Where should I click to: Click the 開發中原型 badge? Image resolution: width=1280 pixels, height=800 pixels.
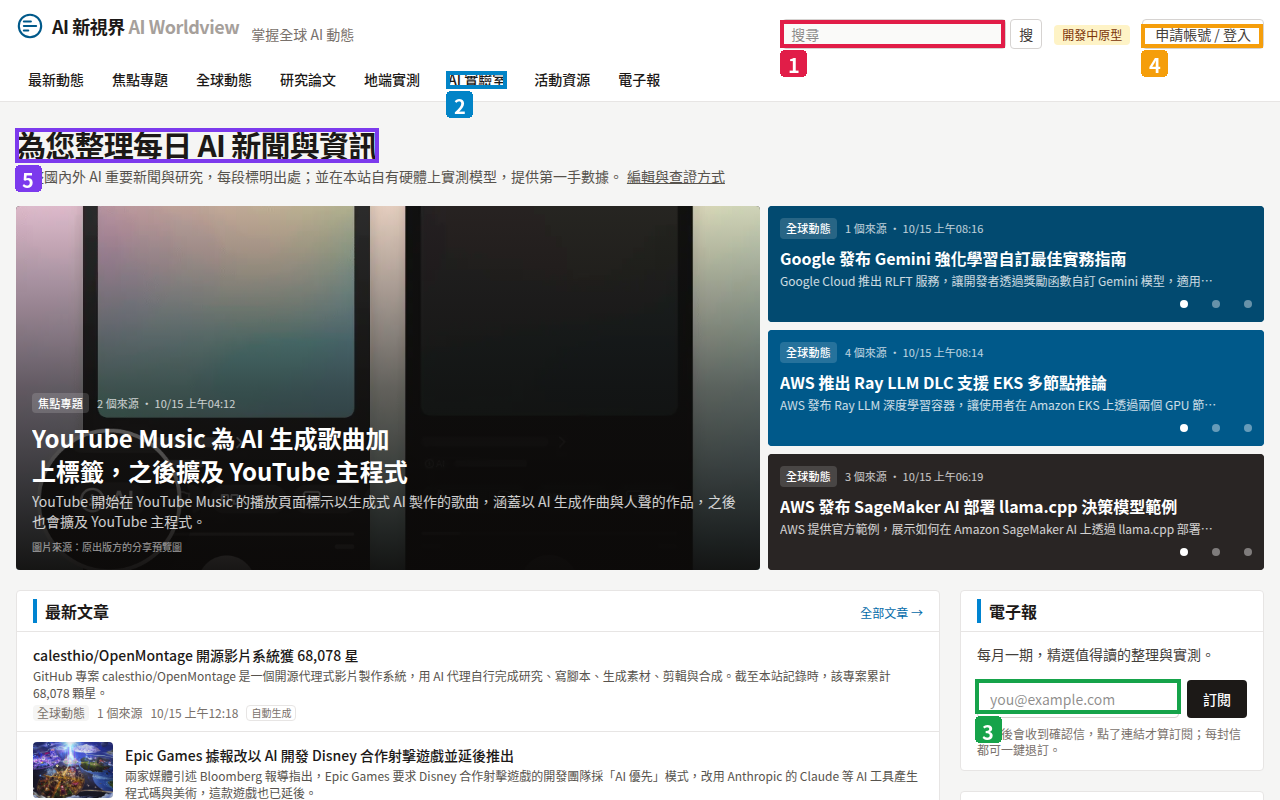(x=1092, y=35)
